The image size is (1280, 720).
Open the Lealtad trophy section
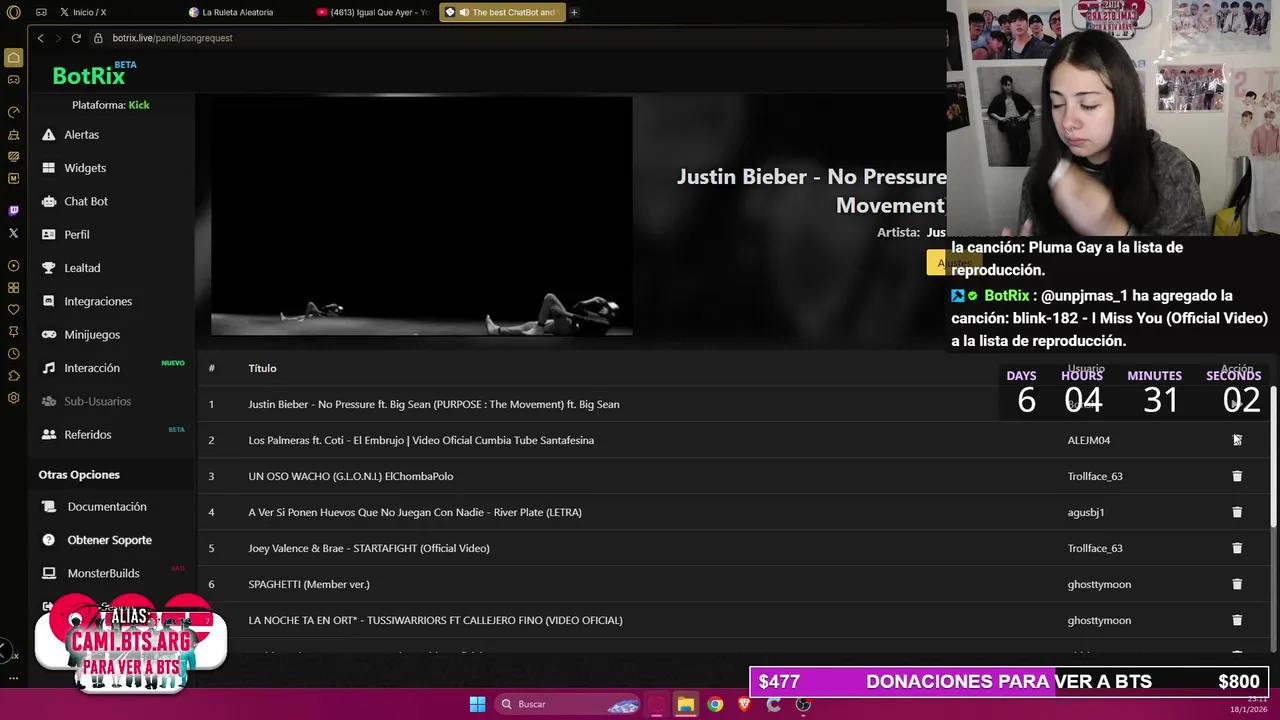(70, 268)
